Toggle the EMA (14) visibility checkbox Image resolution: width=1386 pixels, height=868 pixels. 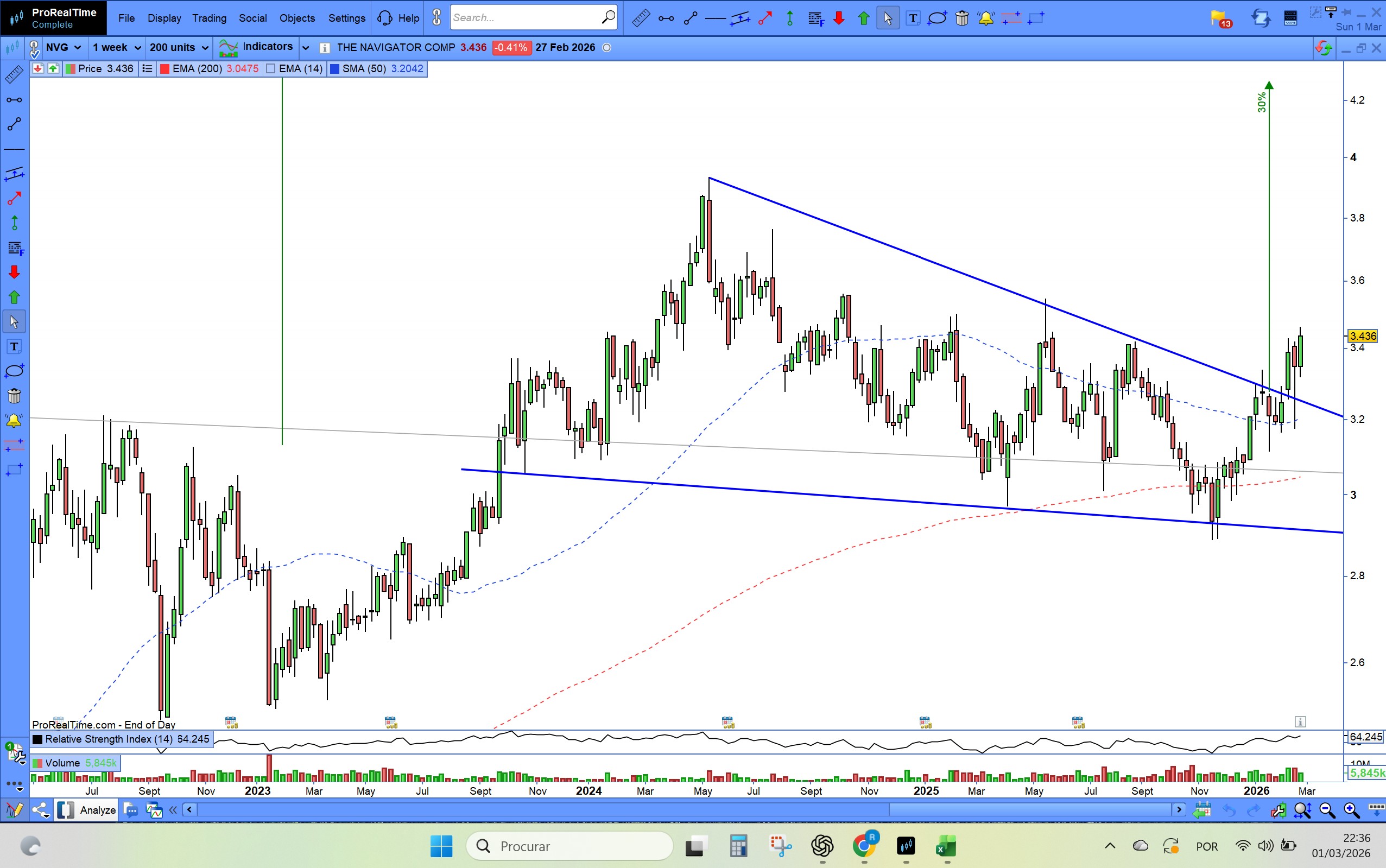[271, 69]
